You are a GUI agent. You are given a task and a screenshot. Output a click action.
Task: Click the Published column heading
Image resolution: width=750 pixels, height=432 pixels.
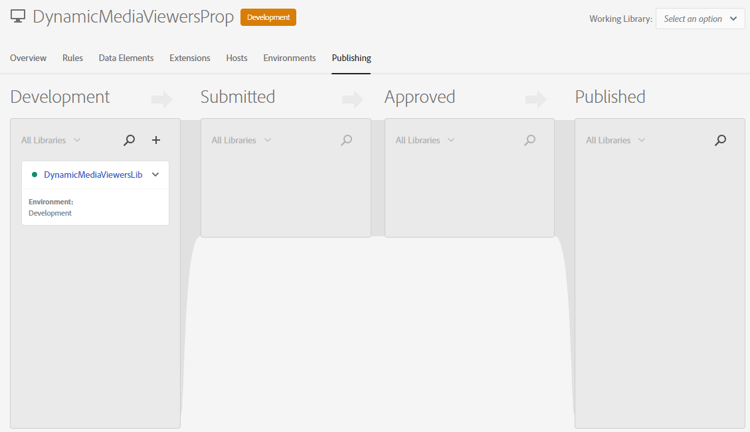tap(610, 97)
